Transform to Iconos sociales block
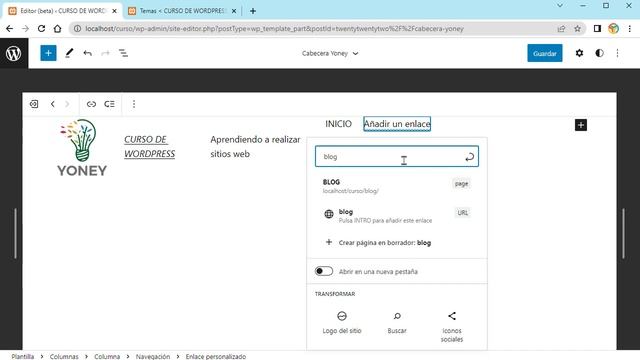Screen dimensions: 640x360 pos(452,327)
